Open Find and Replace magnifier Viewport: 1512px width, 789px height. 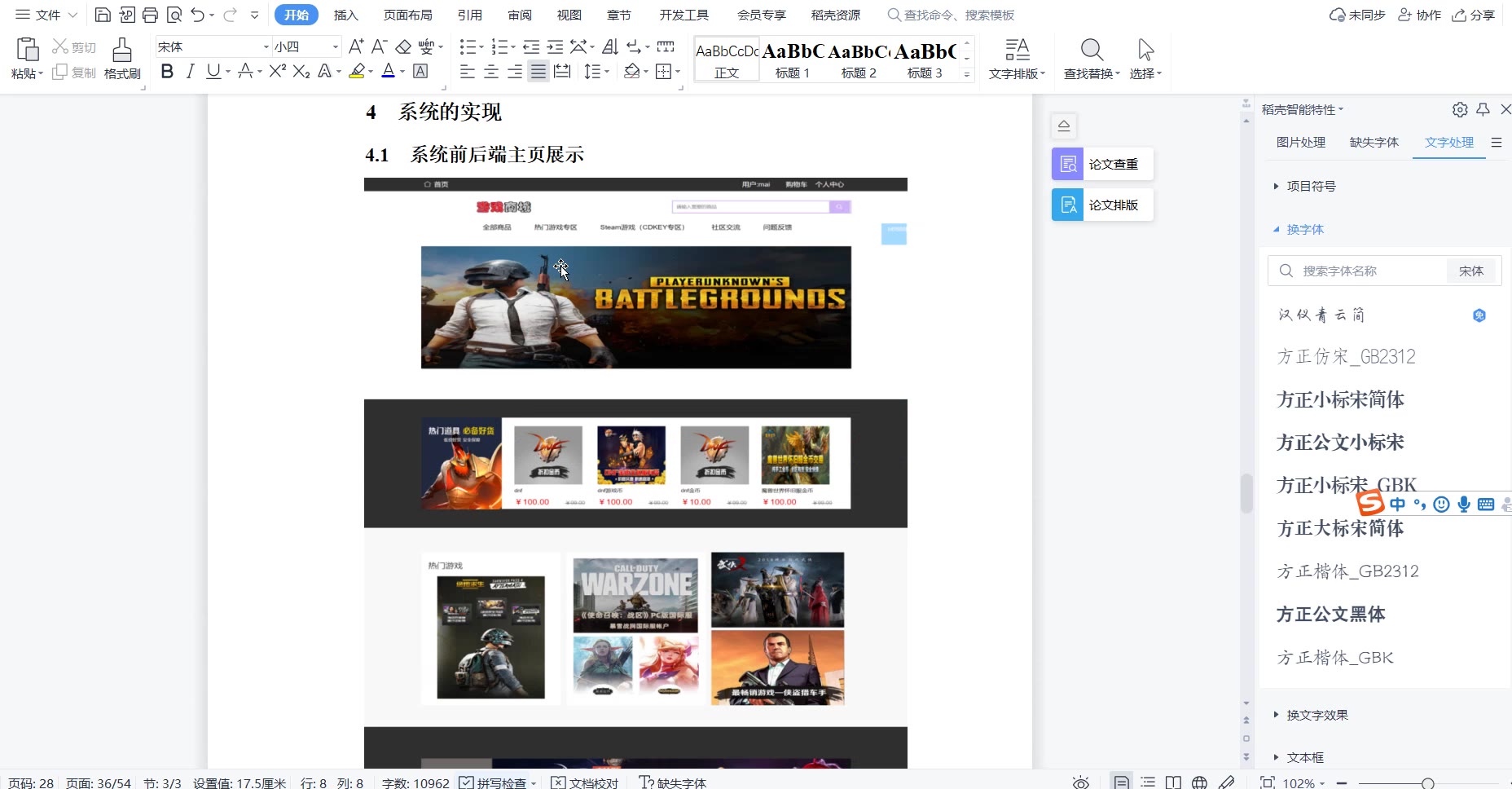[x=1092, y=51]
